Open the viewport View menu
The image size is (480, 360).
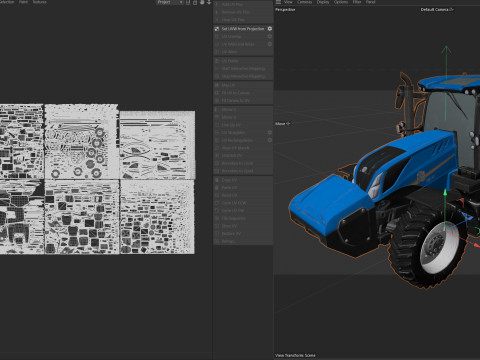(288, 2)
